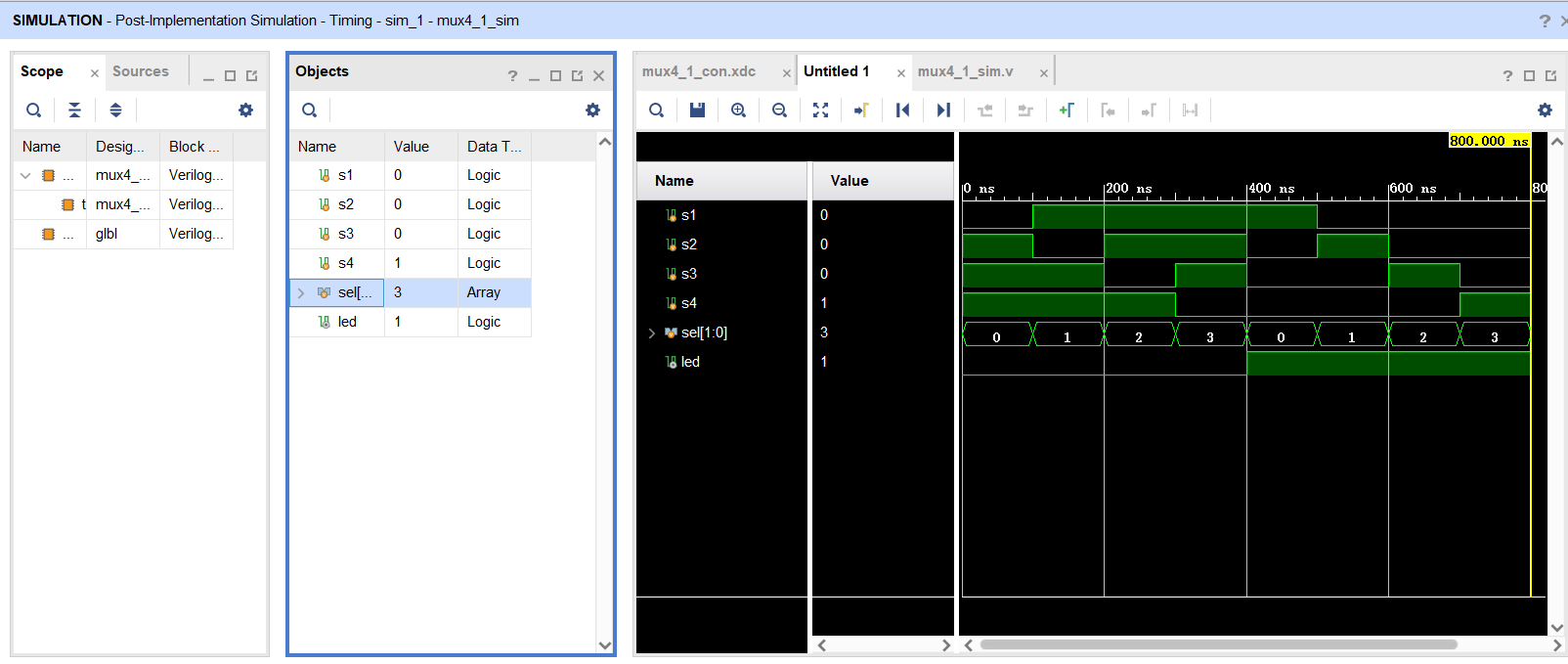Zoom fit the waveform view
Image resolution: width=1568 pixels, height=664 pixels.
pos(820,111)
